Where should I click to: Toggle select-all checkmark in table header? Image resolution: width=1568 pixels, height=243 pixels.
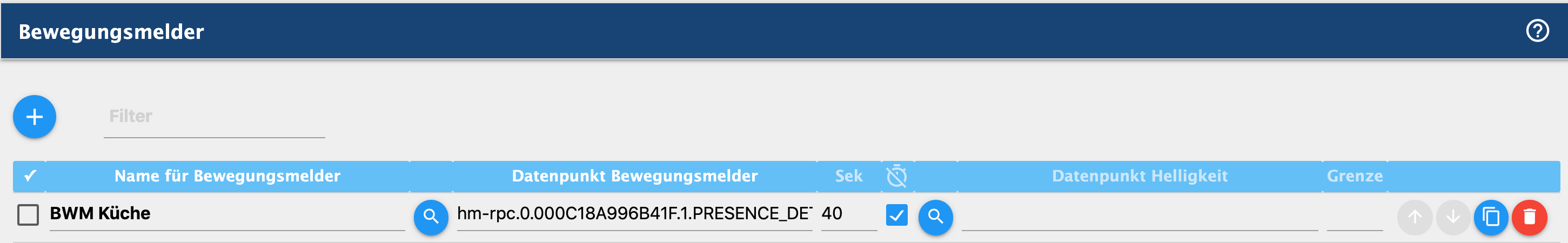30,176
